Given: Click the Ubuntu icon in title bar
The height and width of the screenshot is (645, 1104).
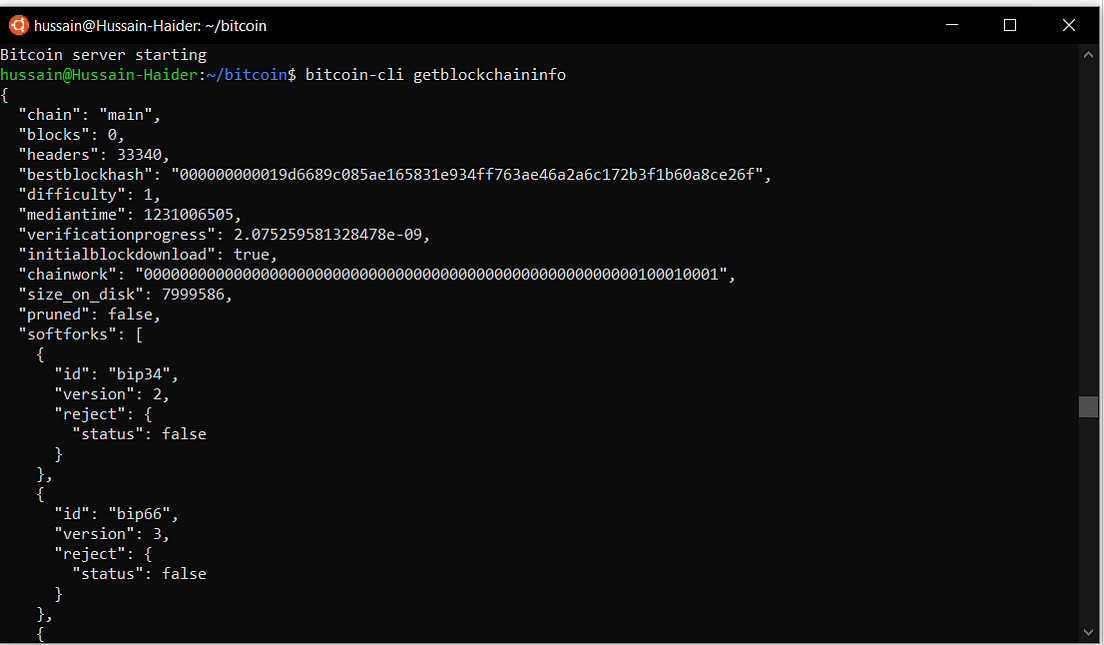Looking at the screenshot, I should [18, 25].
